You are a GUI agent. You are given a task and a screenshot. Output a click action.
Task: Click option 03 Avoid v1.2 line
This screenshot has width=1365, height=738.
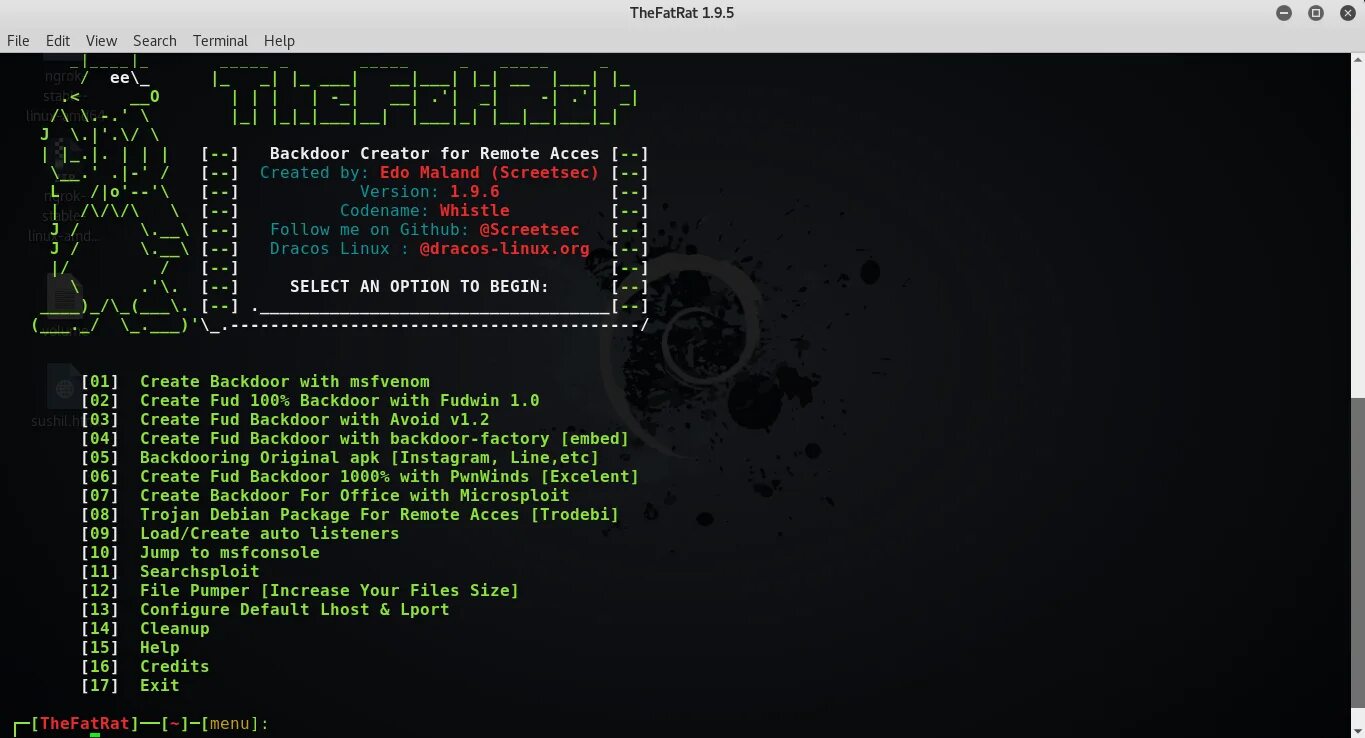point(285,419)
